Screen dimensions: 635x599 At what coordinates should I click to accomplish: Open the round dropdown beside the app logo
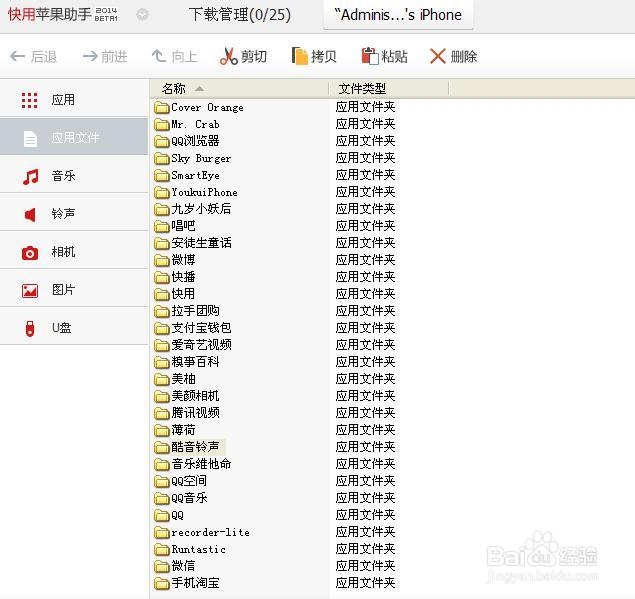coord(142,15)
